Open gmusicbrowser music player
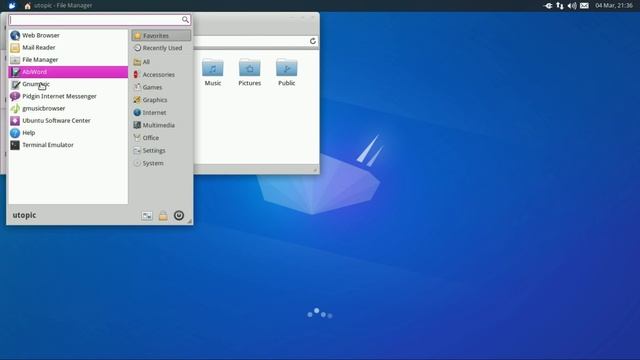640x360 pixels. (68, 109)
